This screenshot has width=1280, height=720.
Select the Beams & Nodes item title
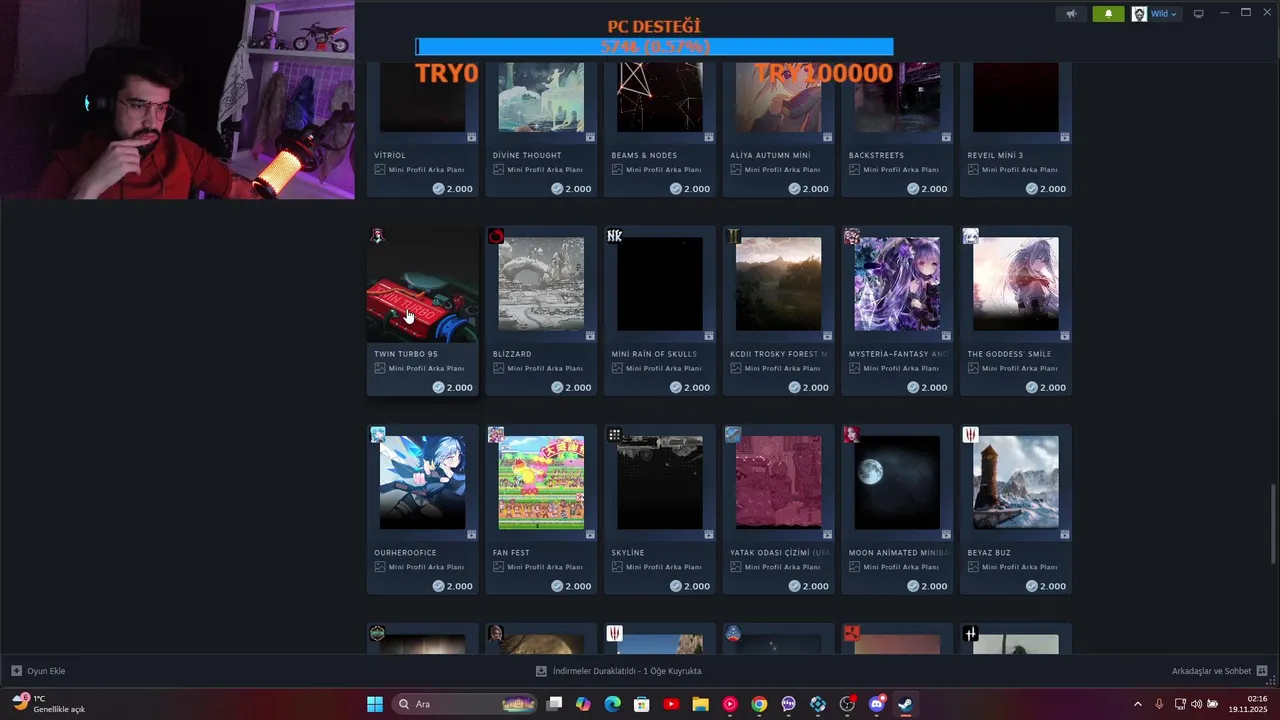click(644, 155)
